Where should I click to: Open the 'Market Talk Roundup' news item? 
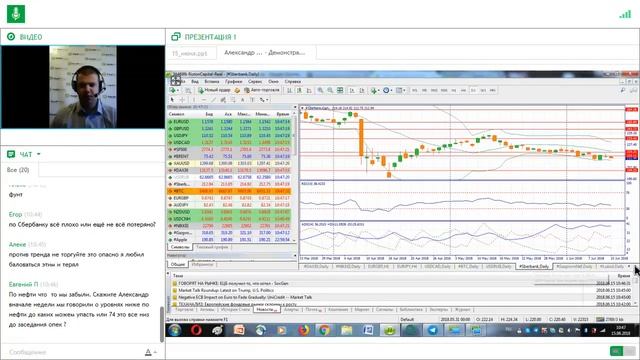coord(226,290)
